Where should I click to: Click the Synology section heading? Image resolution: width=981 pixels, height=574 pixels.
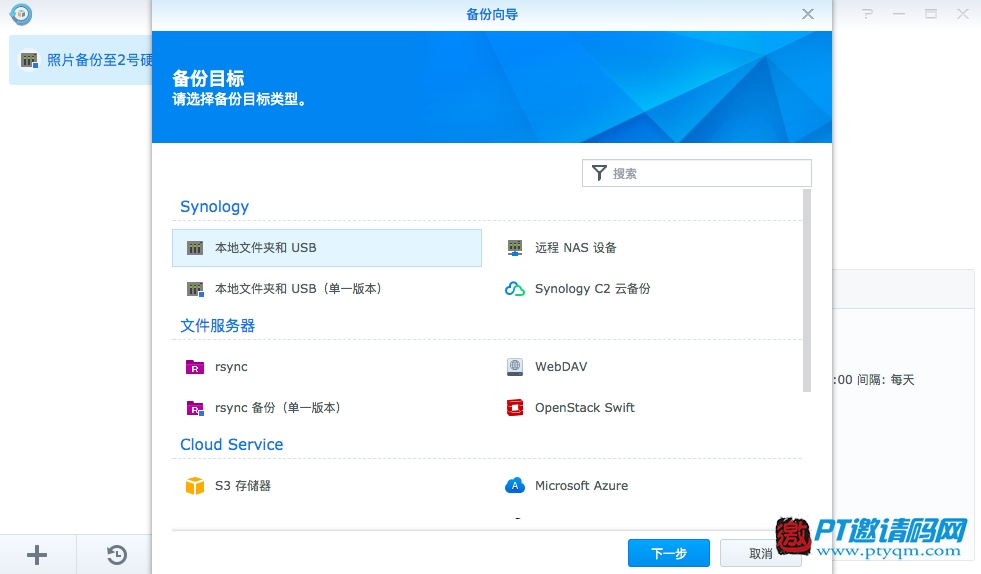[215, 207]
